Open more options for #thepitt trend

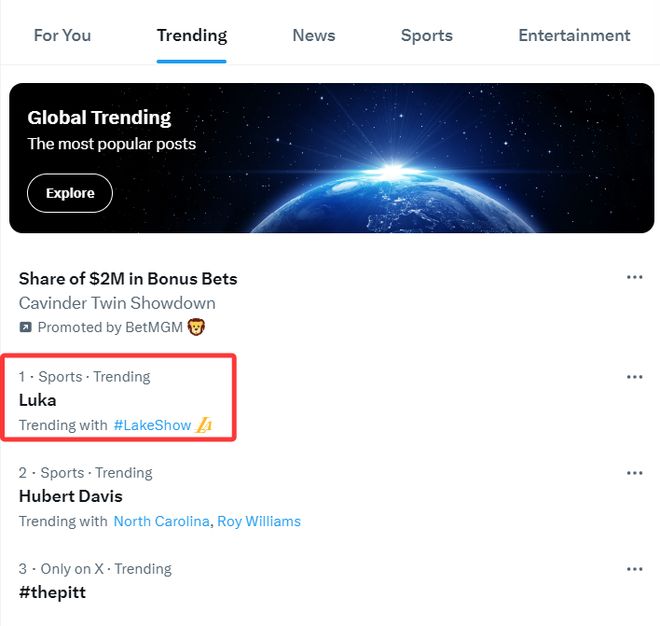pos(634,569)
